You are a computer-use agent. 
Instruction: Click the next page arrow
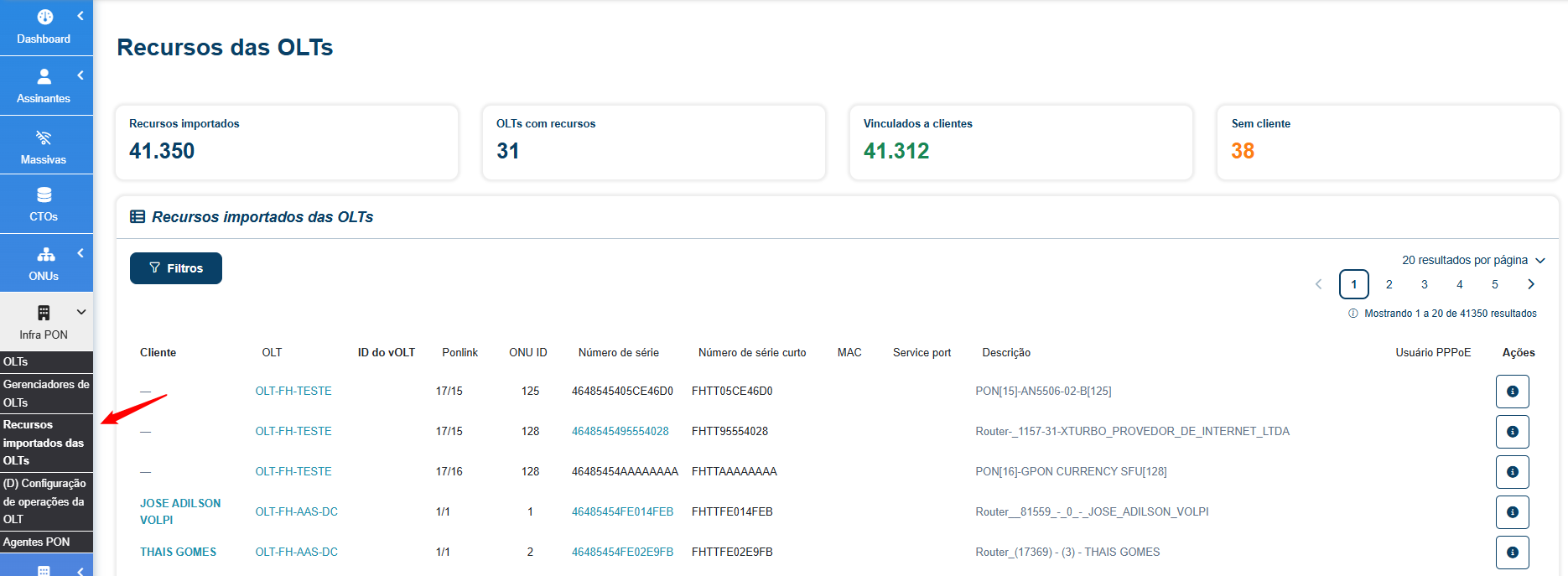(x=1531, y=284)
